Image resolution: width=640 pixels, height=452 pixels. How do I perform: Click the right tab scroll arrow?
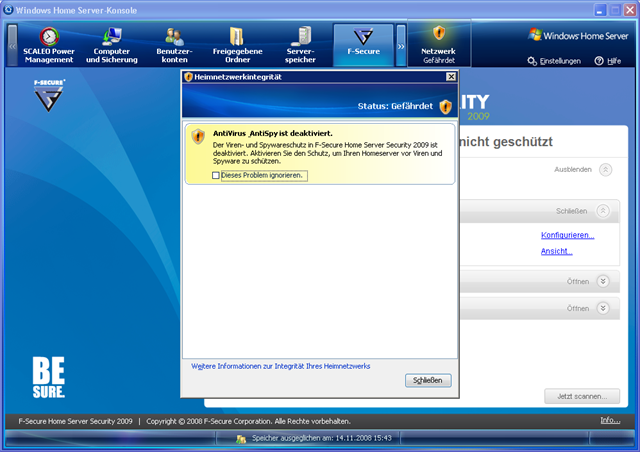tap(401, 46)
